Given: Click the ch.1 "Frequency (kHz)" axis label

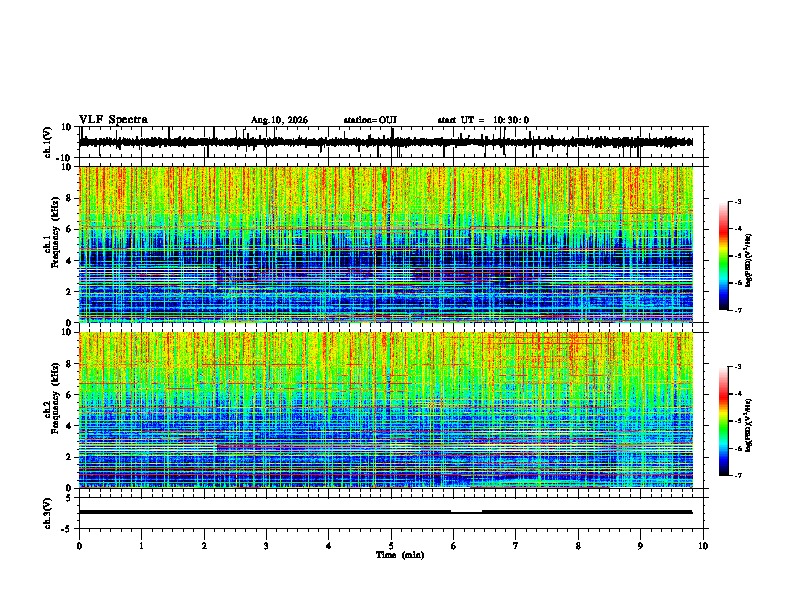Looking at the screenshot, I should 55,232.
